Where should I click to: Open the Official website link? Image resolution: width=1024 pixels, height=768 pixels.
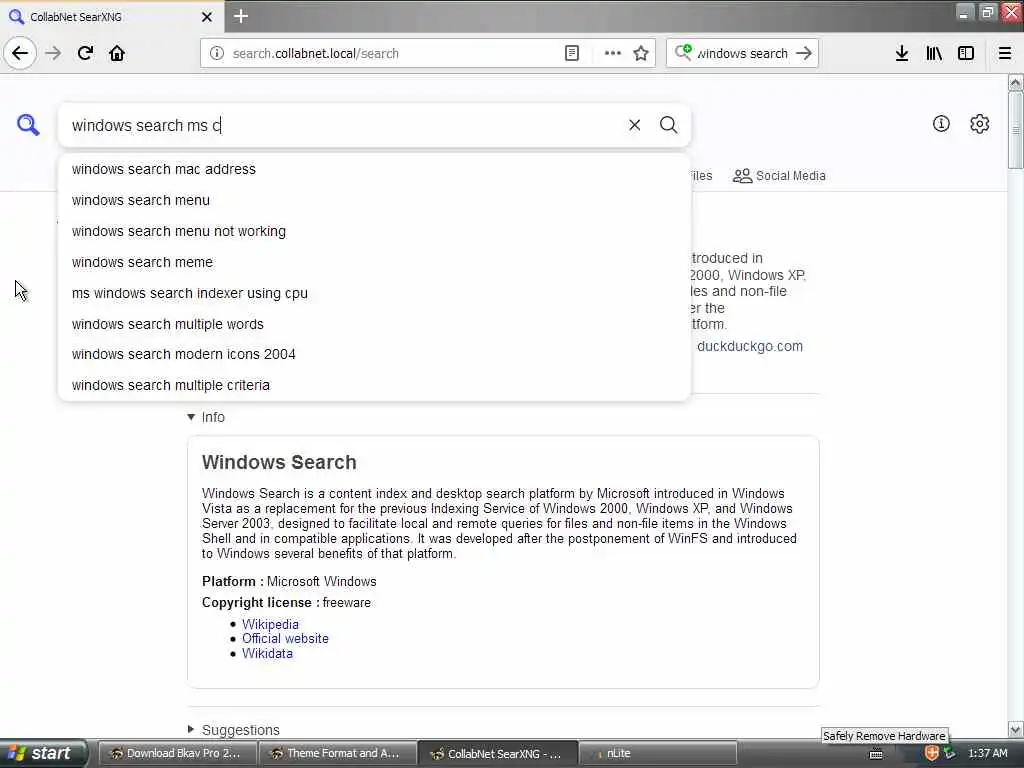tap(285, 639)
